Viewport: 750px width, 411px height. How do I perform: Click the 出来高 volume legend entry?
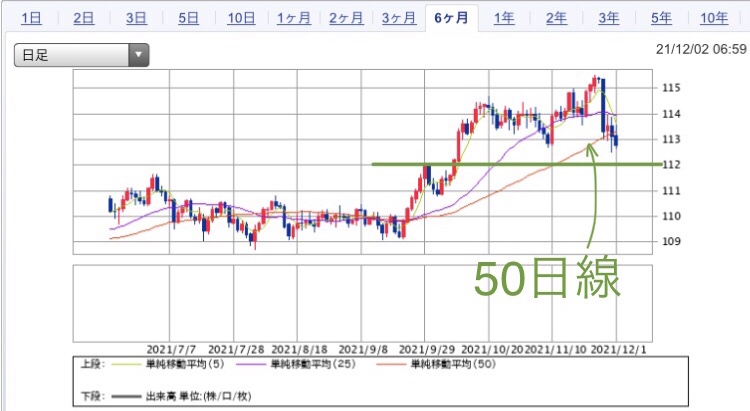[181, 396]
